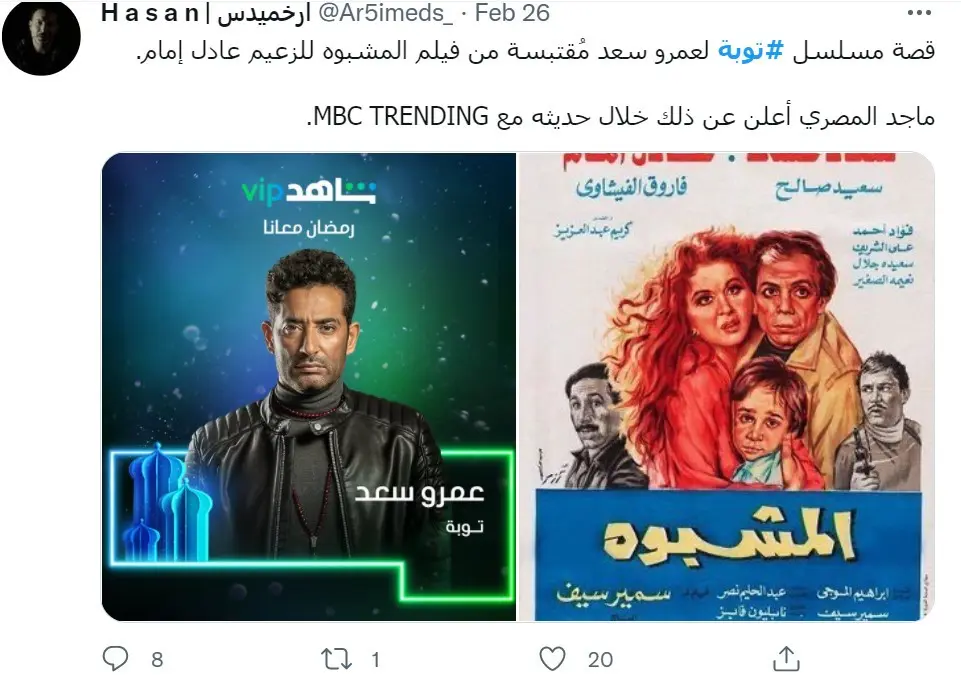The image size is (961, 675).
Task: Click the retweet arrows icon
Action: pos(336,659)
